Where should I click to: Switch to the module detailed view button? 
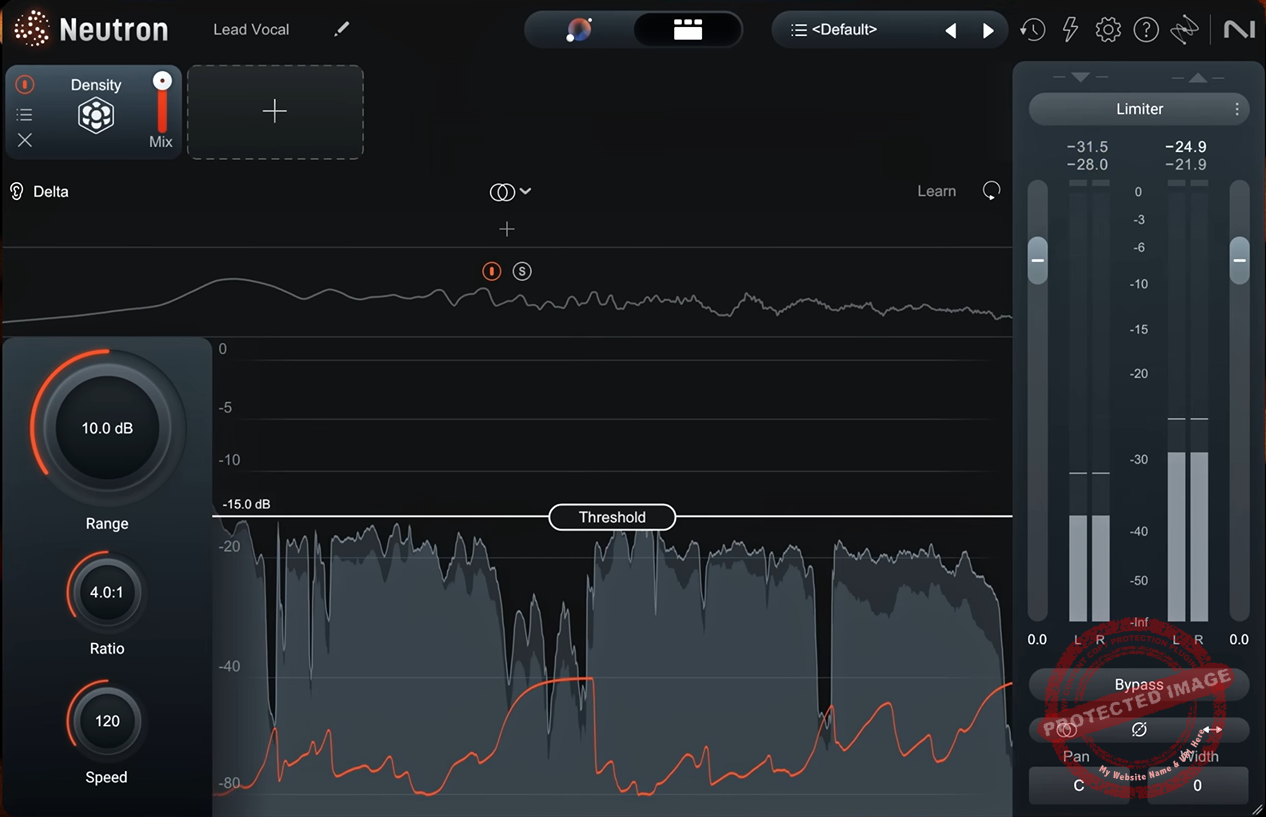[x=688, y=29]
